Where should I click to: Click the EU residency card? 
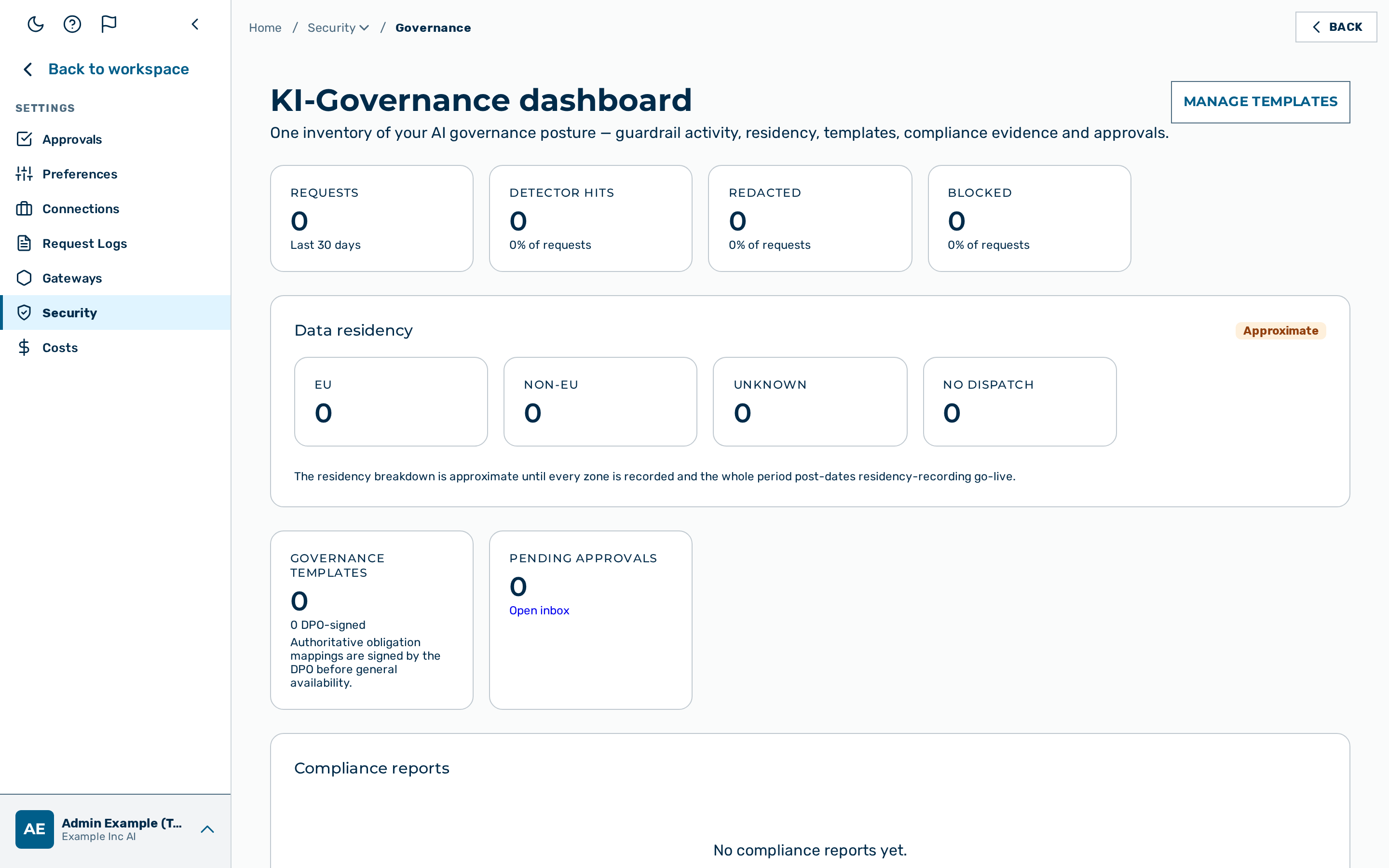[391, 401]
